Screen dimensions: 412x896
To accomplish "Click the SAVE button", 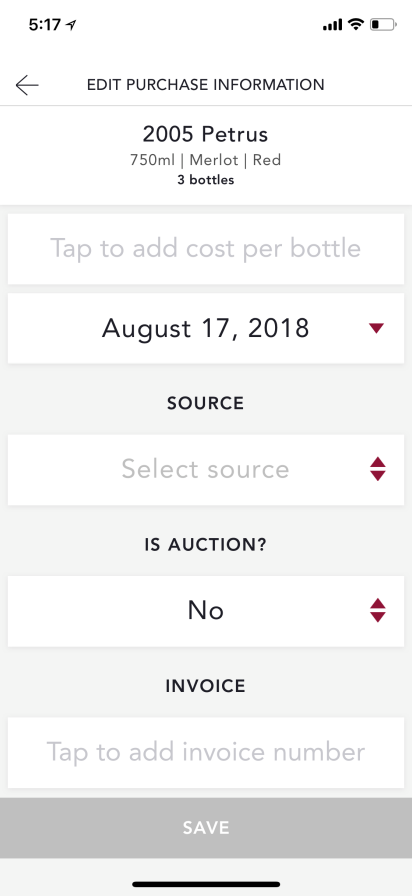I will [206, 828].
